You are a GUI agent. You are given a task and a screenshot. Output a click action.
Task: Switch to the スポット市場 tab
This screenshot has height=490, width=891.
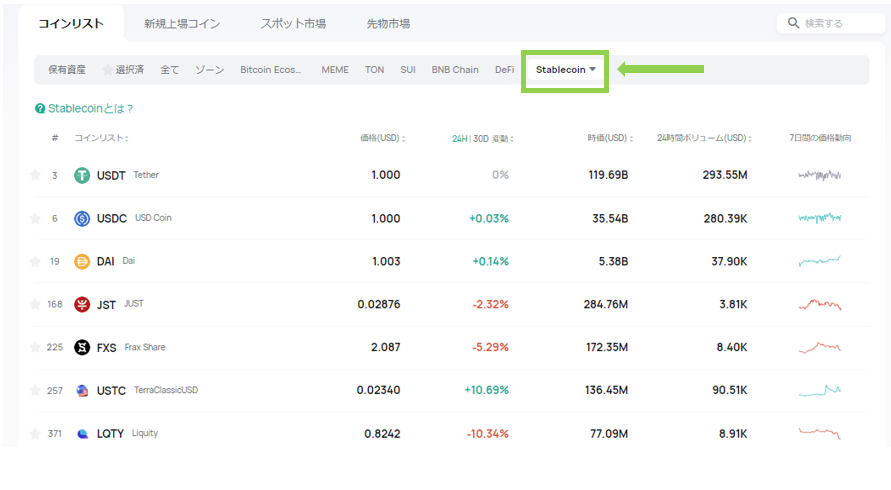293,23
